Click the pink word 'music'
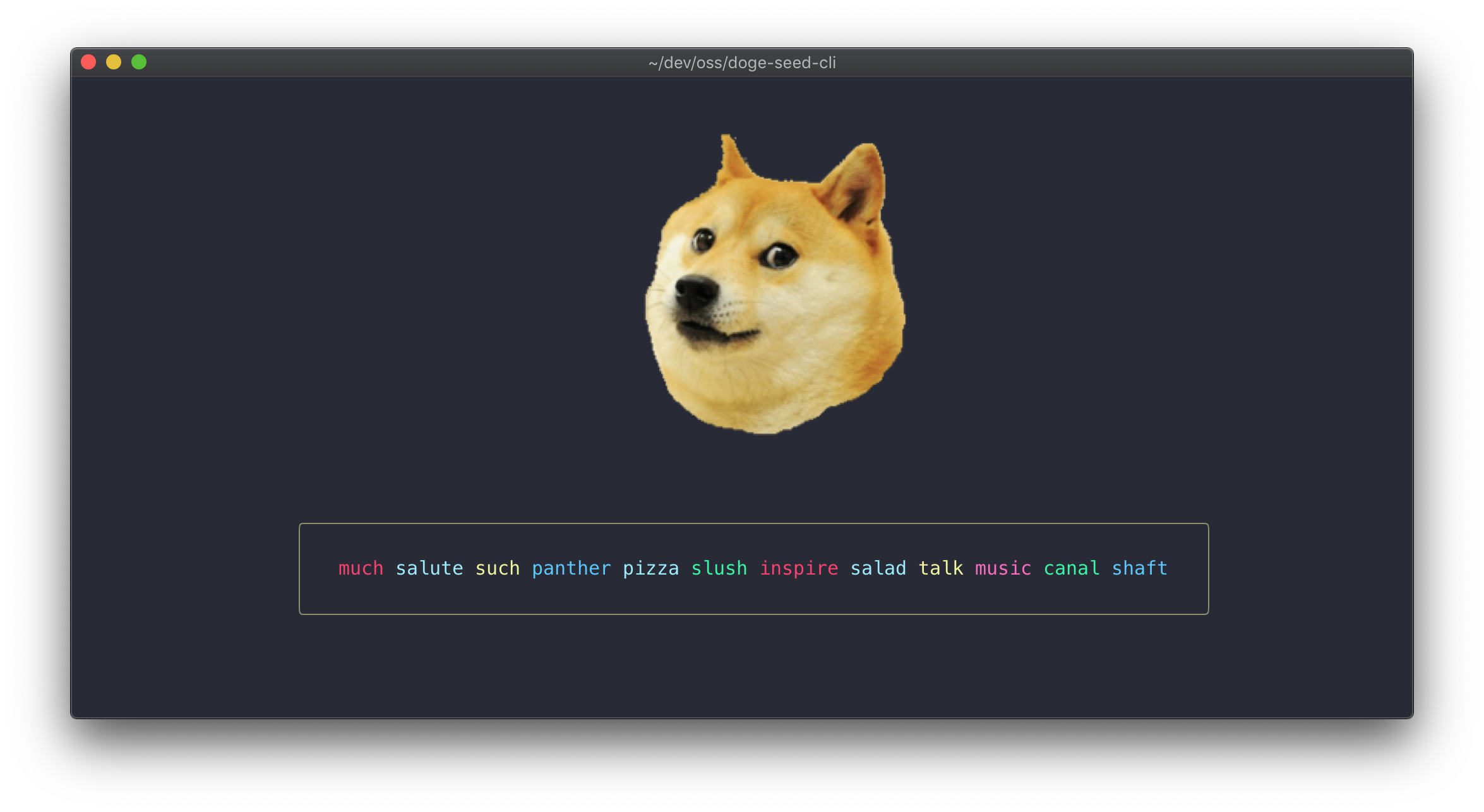The image size is (1484, 812). [1003, 568]
